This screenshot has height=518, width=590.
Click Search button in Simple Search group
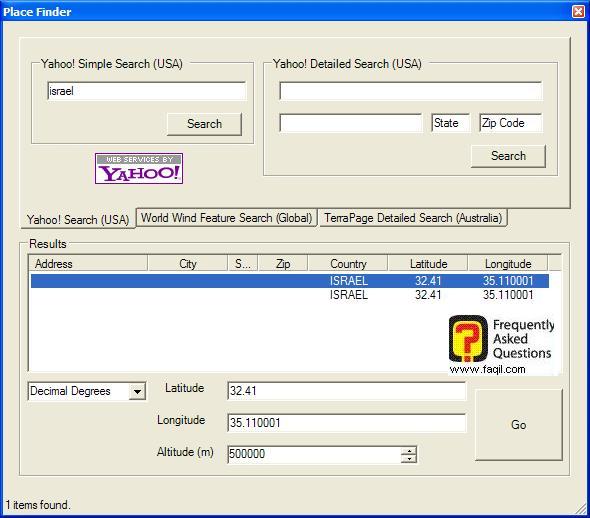tap(204, 124)
